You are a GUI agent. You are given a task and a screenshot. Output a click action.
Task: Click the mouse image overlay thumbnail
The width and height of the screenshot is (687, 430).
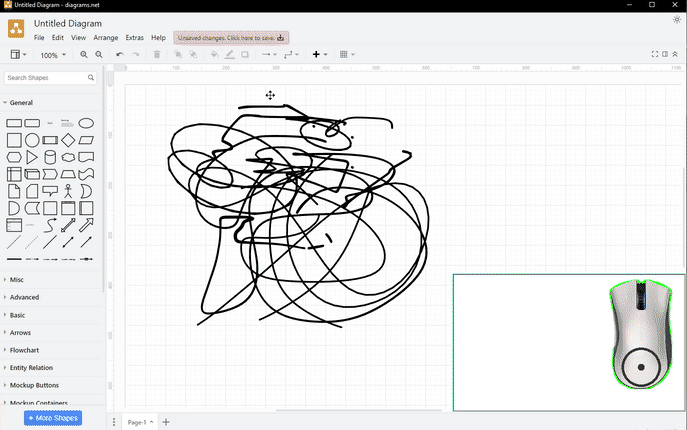coord(641,334)
